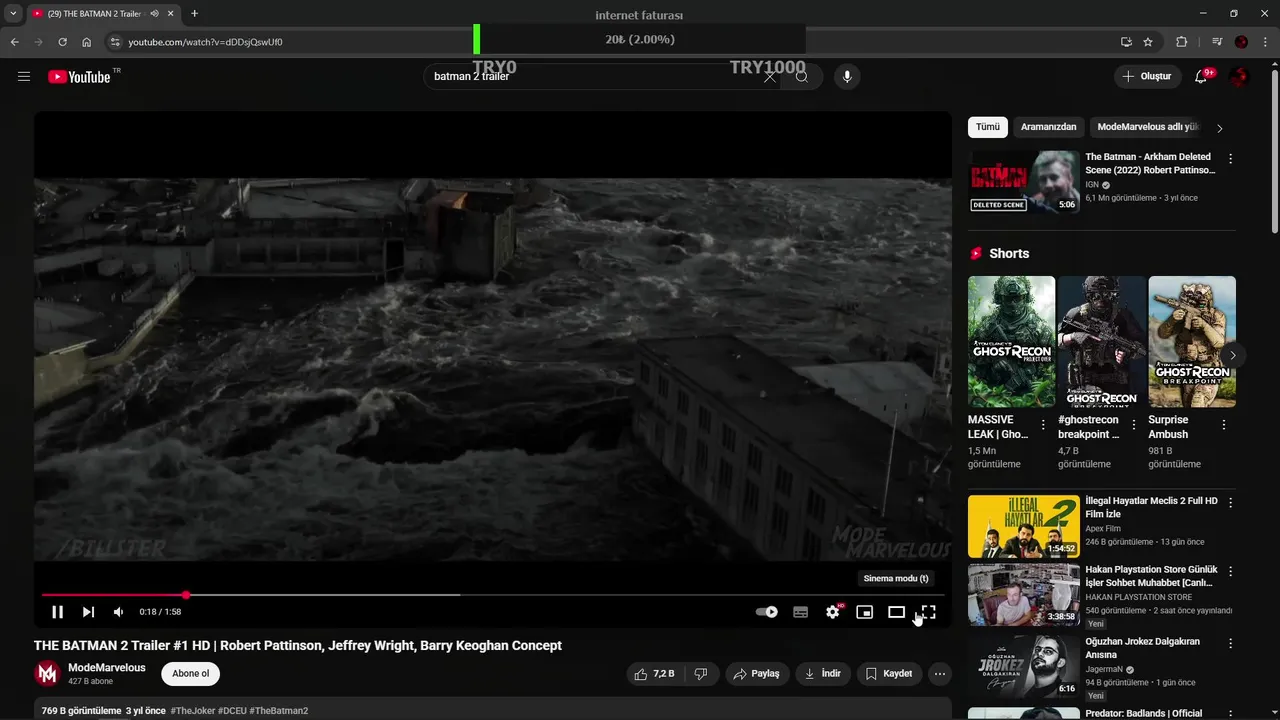
Task: Click the Oluştur create button
Action: click(1147, 76)
